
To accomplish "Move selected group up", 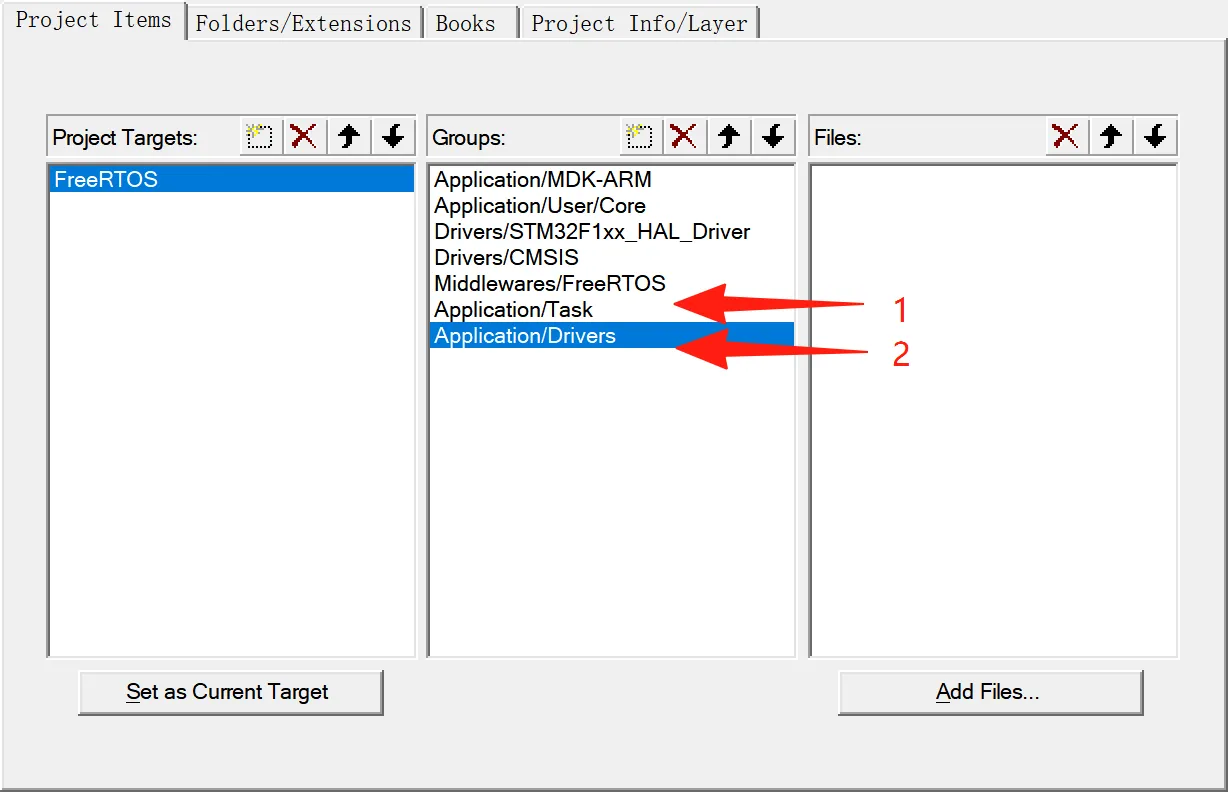I will (729, 137).
